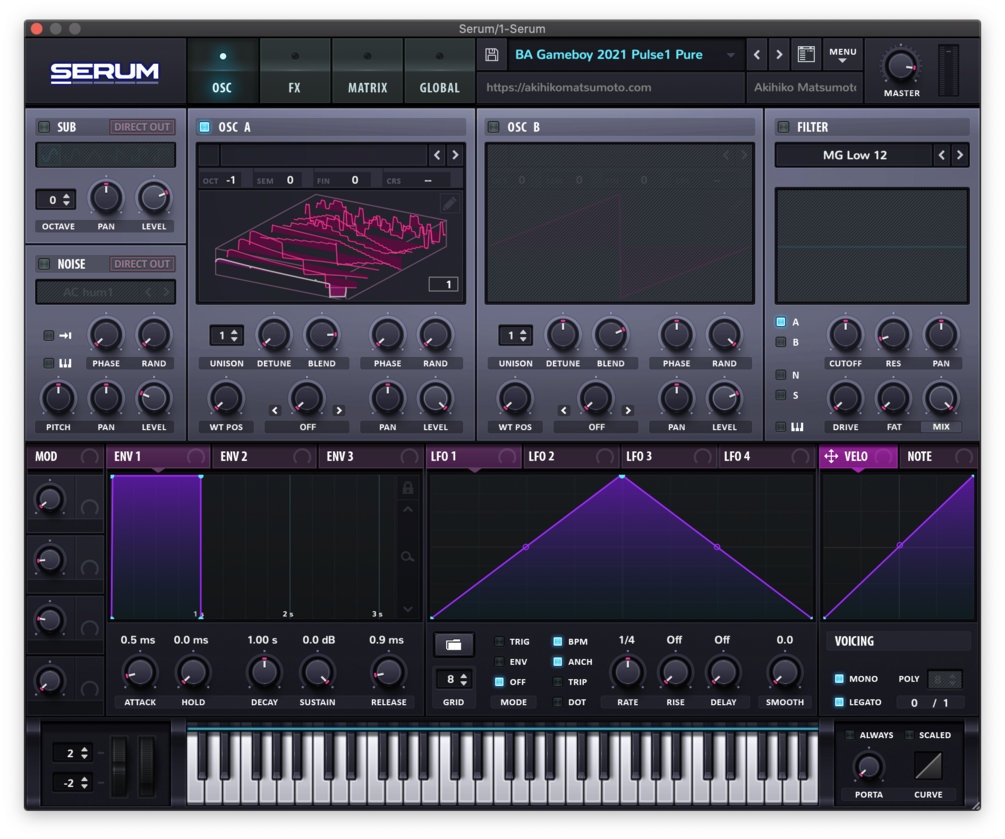1005x839 pixels.
Task: Disable OSC A power switch
Action: [x=204, y=127]
